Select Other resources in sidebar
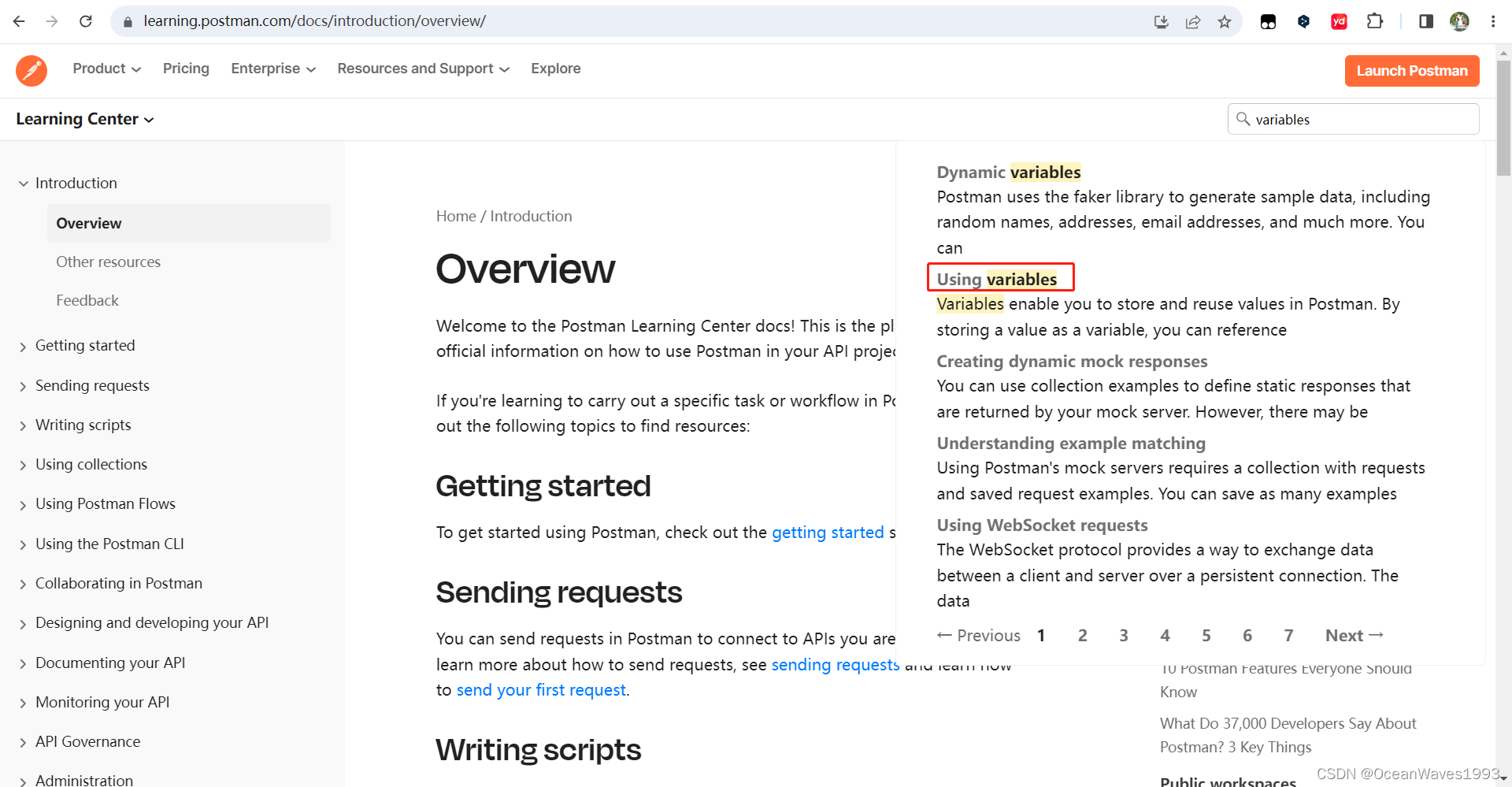 click(108, 262)
